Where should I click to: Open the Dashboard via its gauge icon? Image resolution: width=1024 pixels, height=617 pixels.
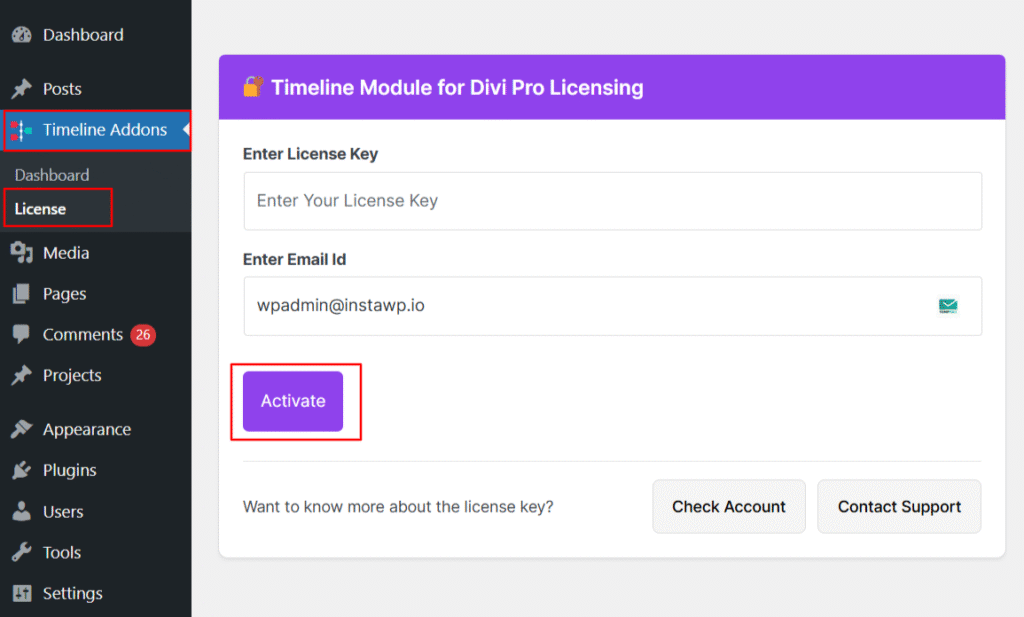[x=20, y=34]
